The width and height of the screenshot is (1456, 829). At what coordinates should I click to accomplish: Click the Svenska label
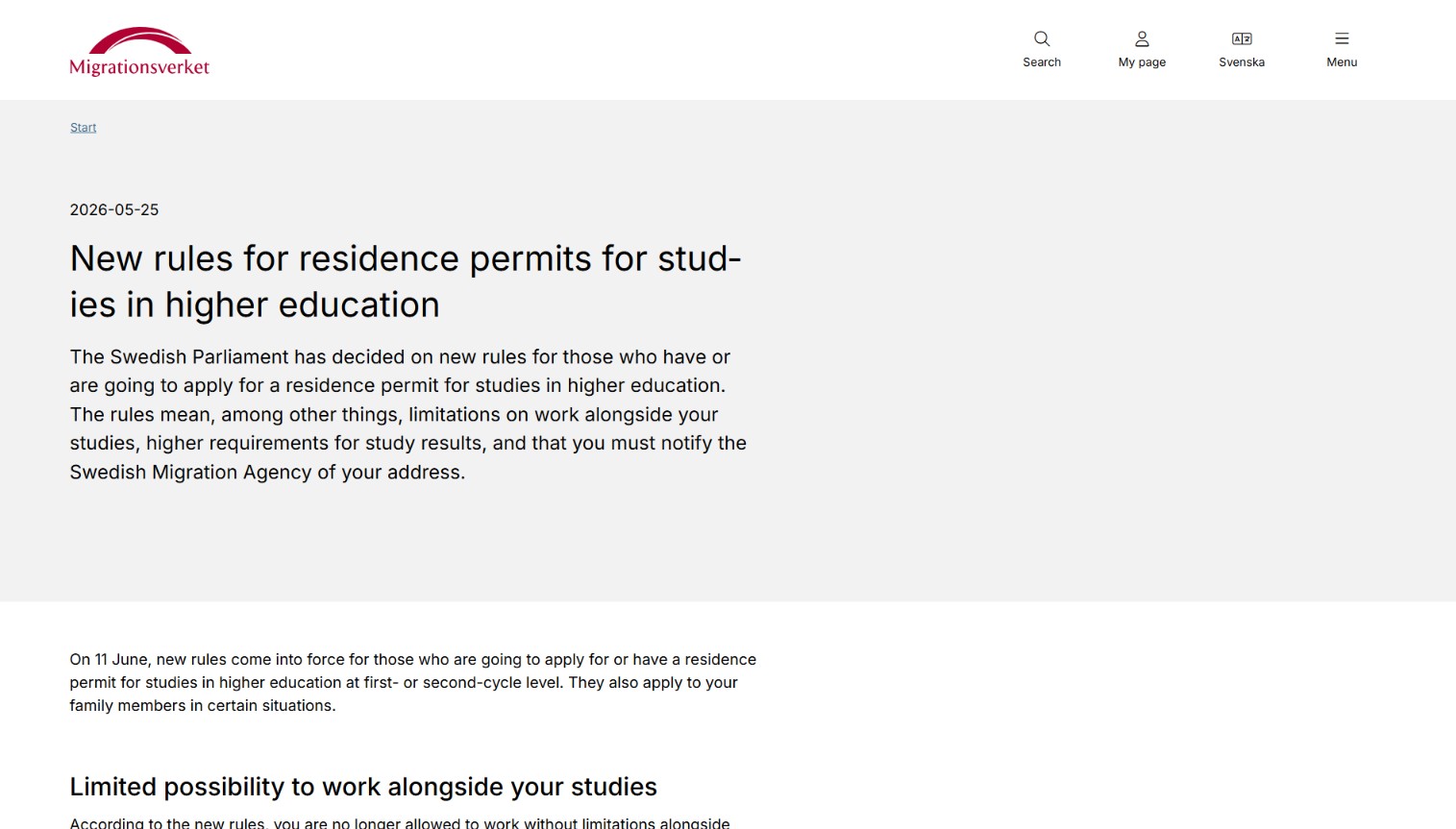tap(1242, 62)
